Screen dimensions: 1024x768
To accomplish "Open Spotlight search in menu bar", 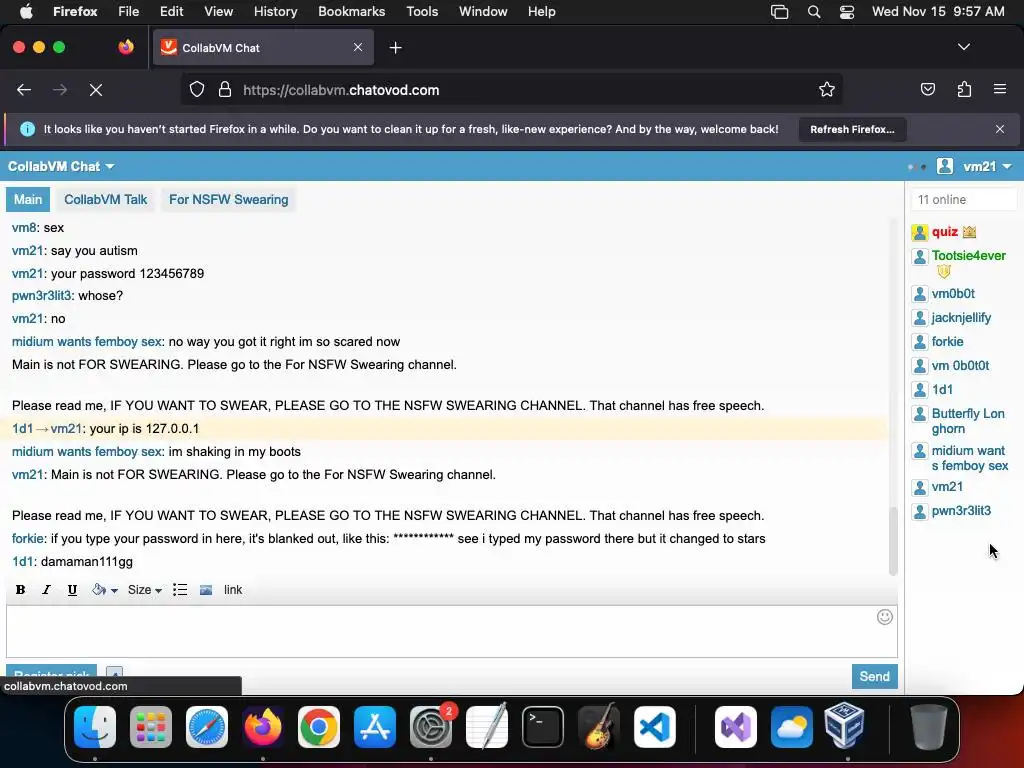I will (x=814, y=12).
